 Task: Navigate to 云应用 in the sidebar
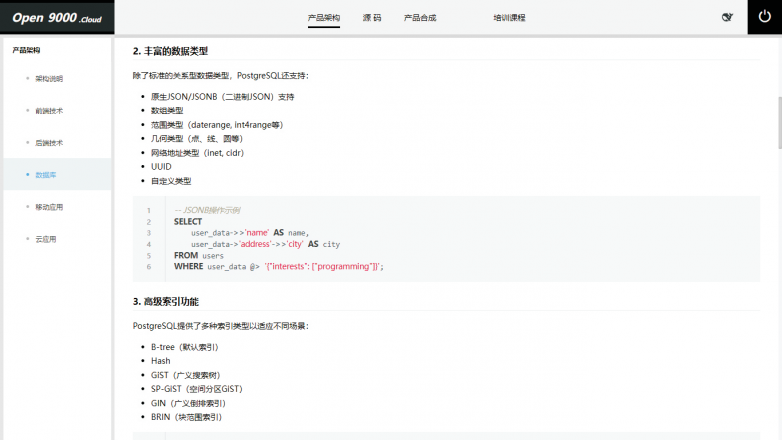46,239
